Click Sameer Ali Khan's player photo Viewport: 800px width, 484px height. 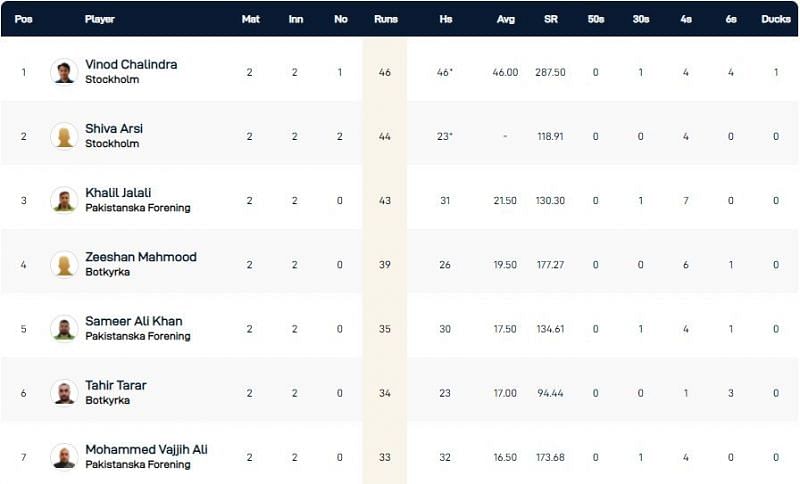click(64, 328)
